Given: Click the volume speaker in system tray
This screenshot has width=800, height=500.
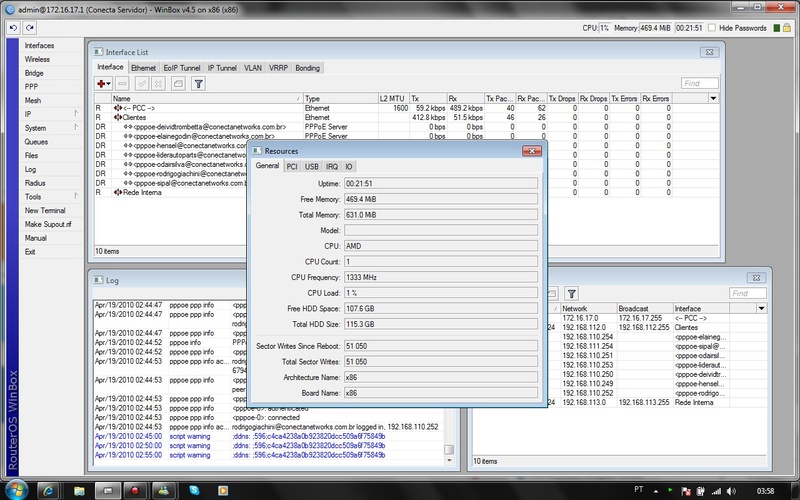Looking at the screenshot, I should pos(731,491).
